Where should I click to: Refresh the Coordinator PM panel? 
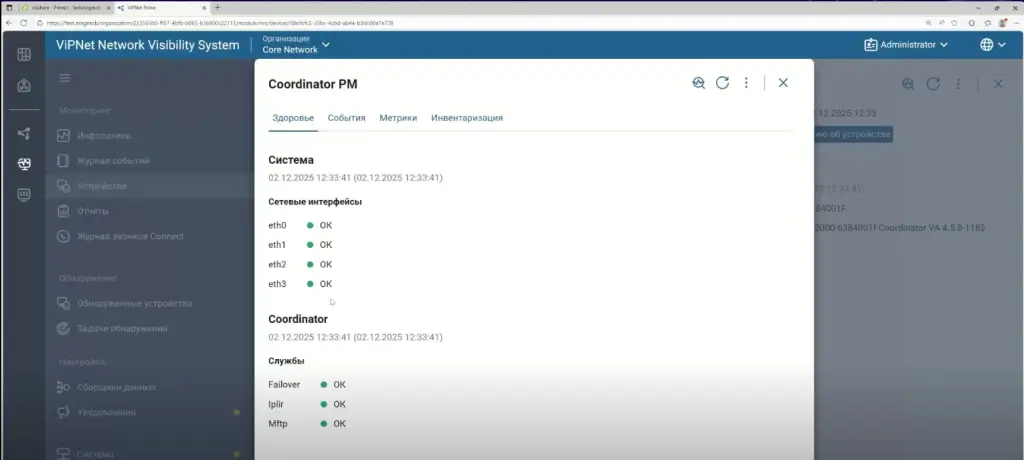coord(722,83)
